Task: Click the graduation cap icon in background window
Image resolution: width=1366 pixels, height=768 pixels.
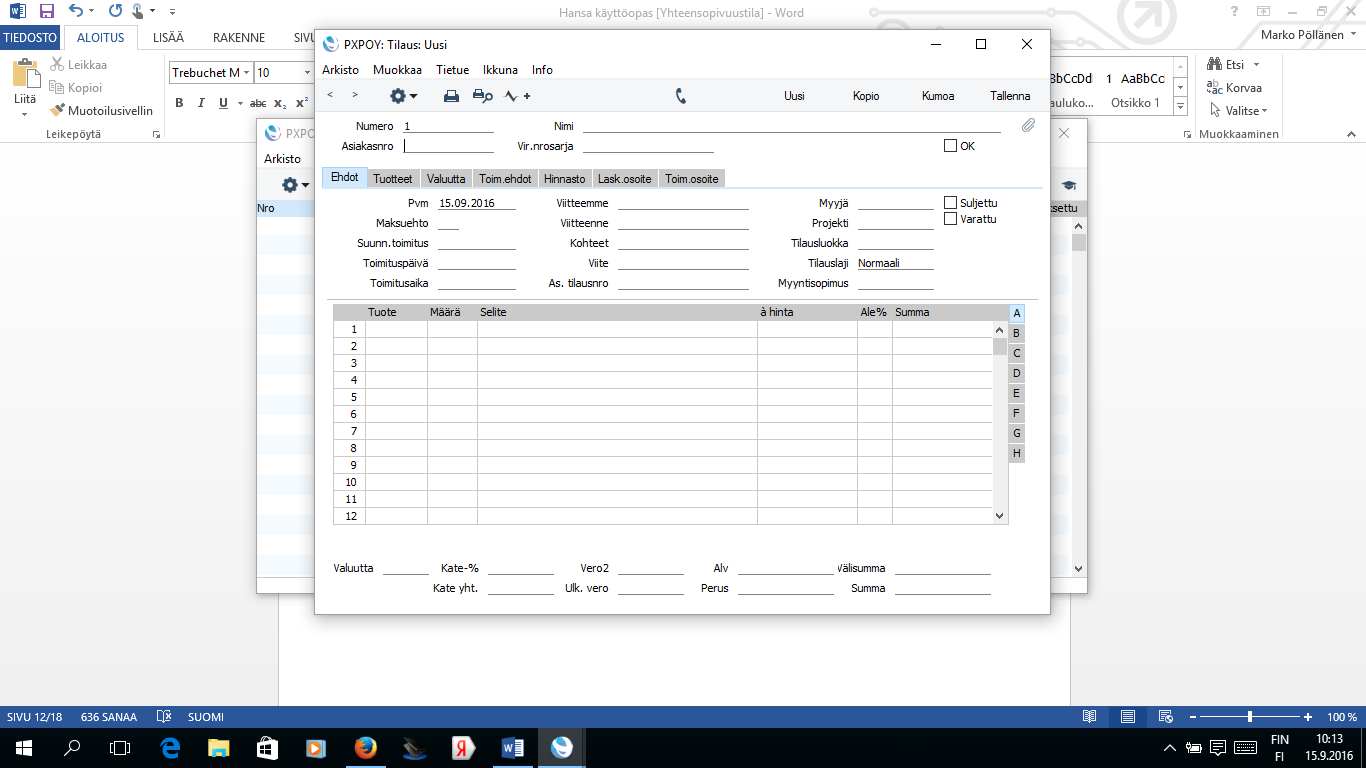Action: coord(1068,185)
